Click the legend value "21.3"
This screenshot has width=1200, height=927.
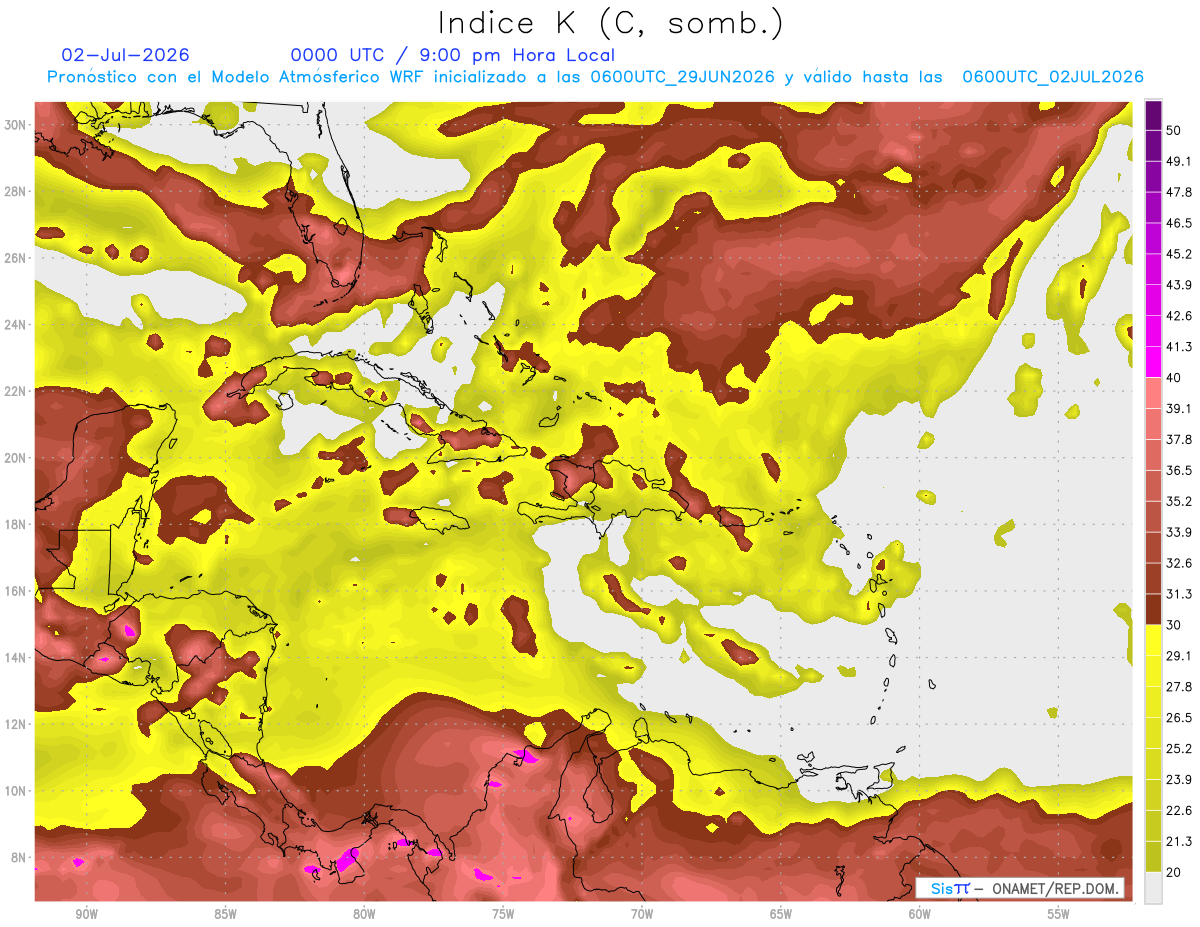[1179, 842]
